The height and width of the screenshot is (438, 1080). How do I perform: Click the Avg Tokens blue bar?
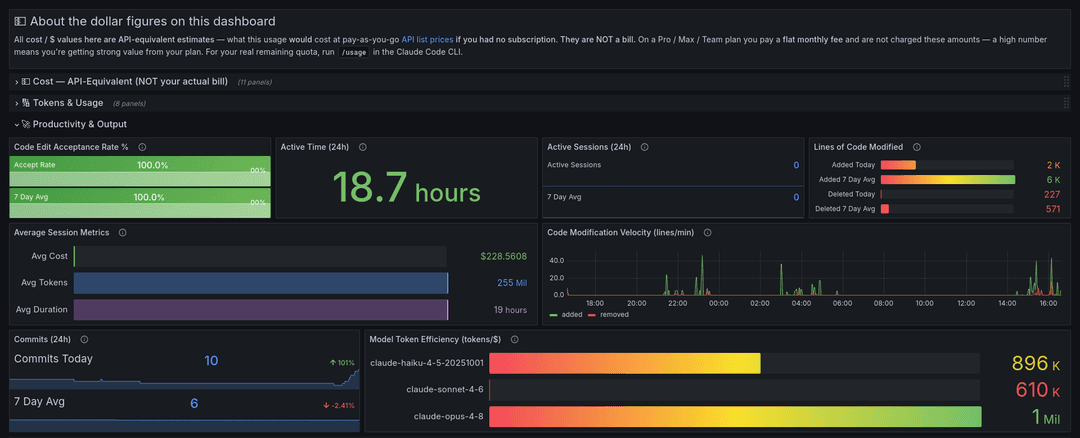(261, 283)
